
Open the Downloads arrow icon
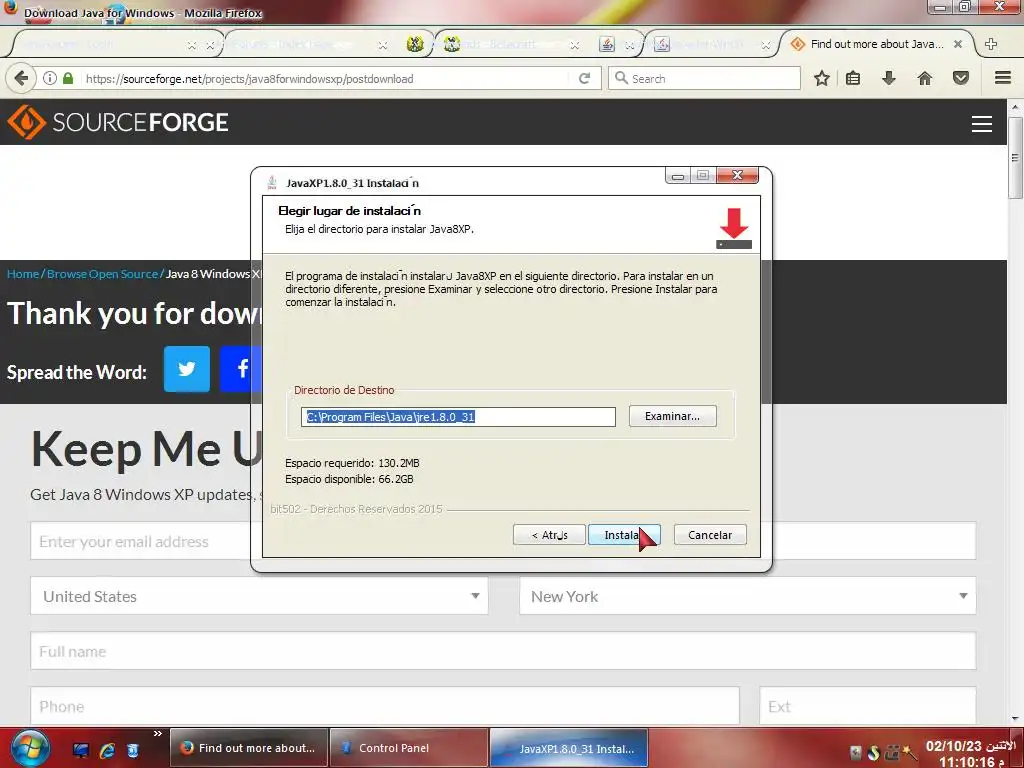tap(889, 78)
